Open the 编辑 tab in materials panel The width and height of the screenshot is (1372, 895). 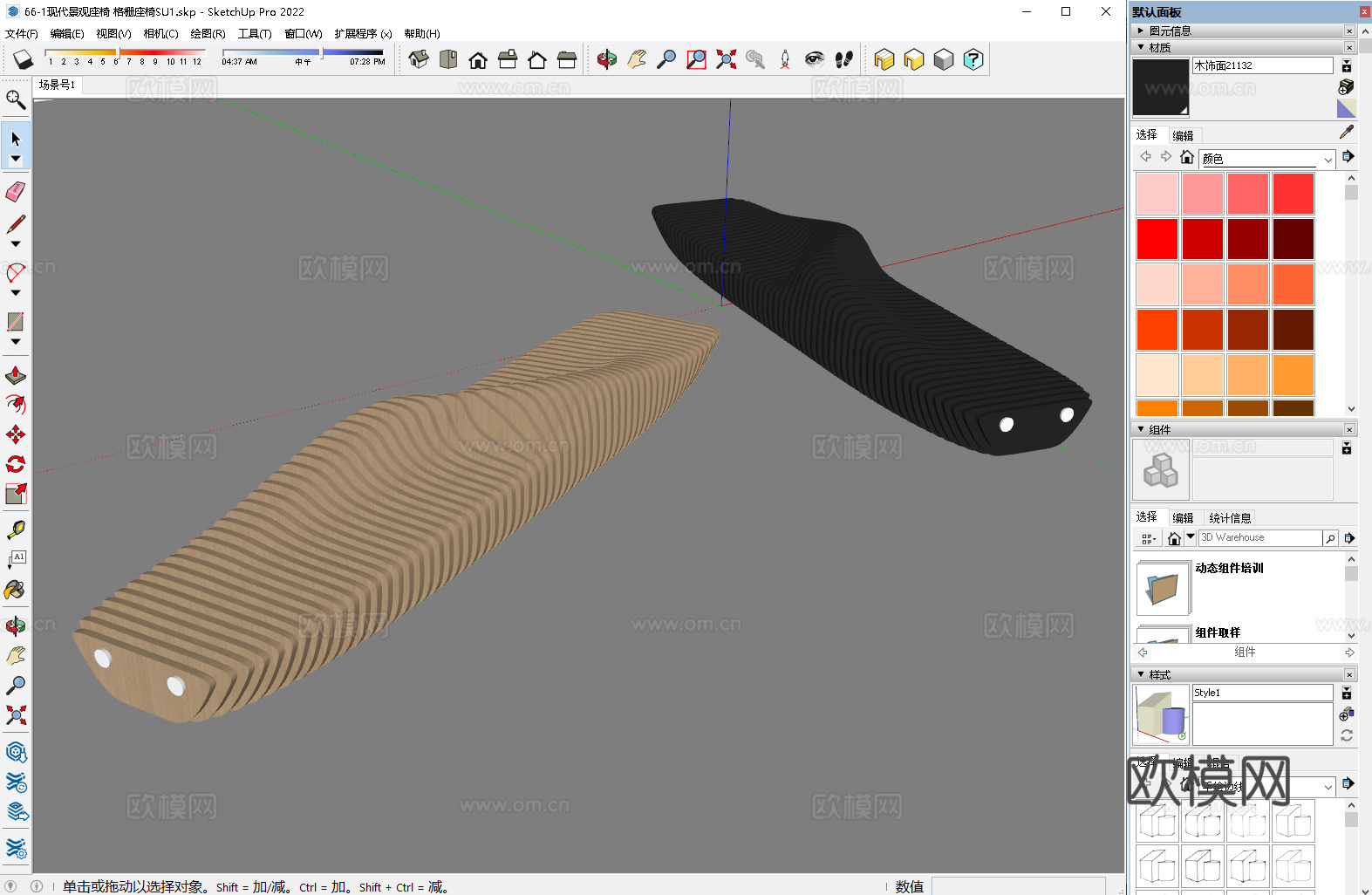tap(1183, 136)
